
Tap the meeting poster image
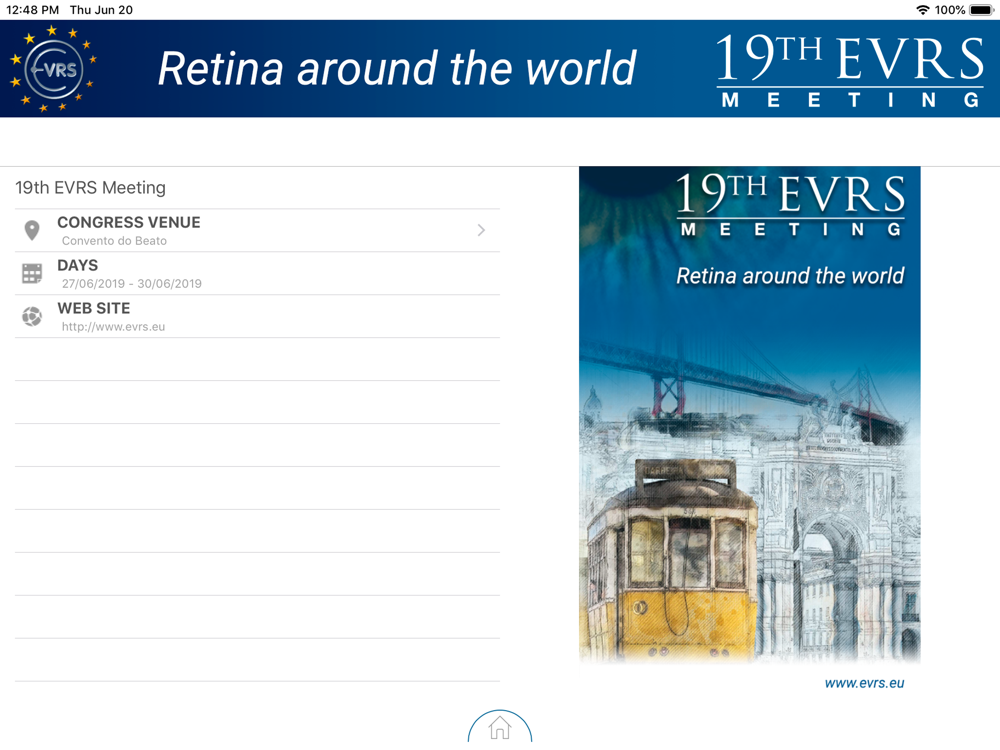tap(749, 415)
